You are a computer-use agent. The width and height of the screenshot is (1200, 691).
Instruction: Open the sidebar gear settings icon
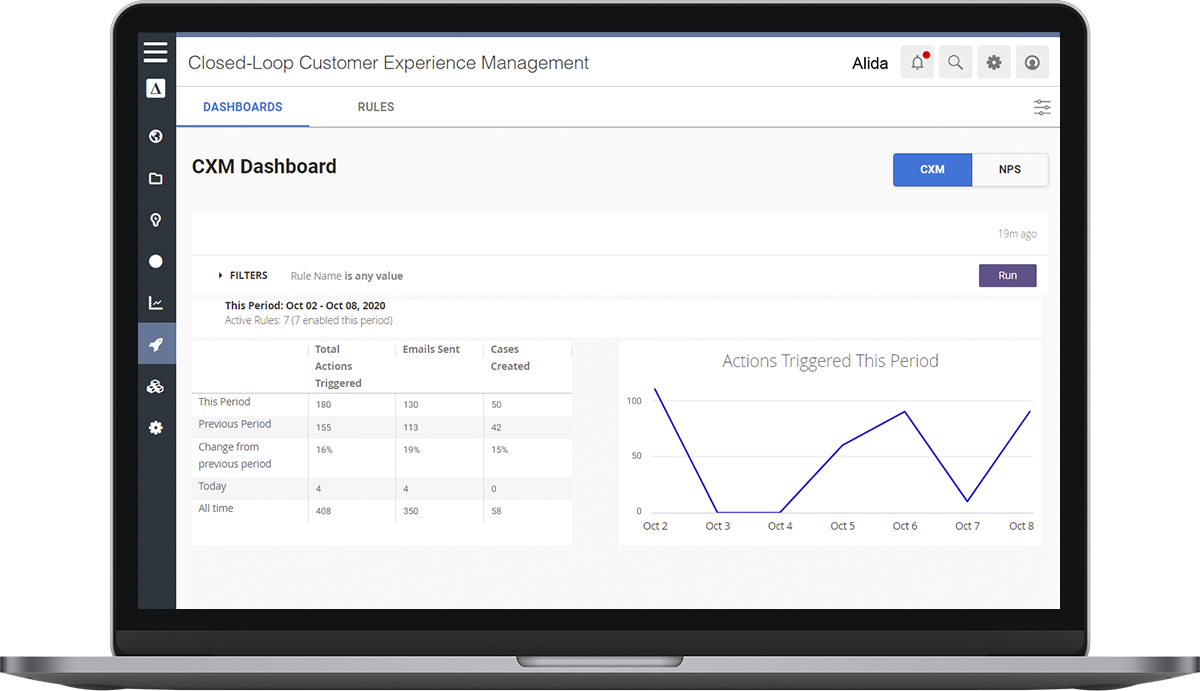click(155, 428)
